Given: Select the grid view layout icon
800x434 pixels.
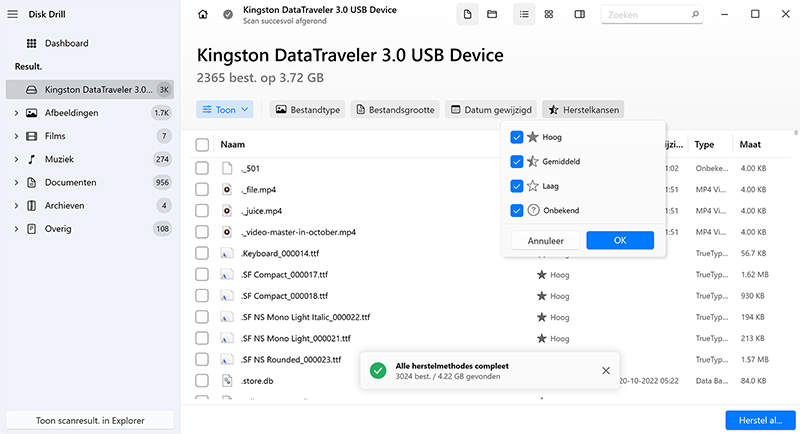Looking at the screenshot, I should 549,15.
